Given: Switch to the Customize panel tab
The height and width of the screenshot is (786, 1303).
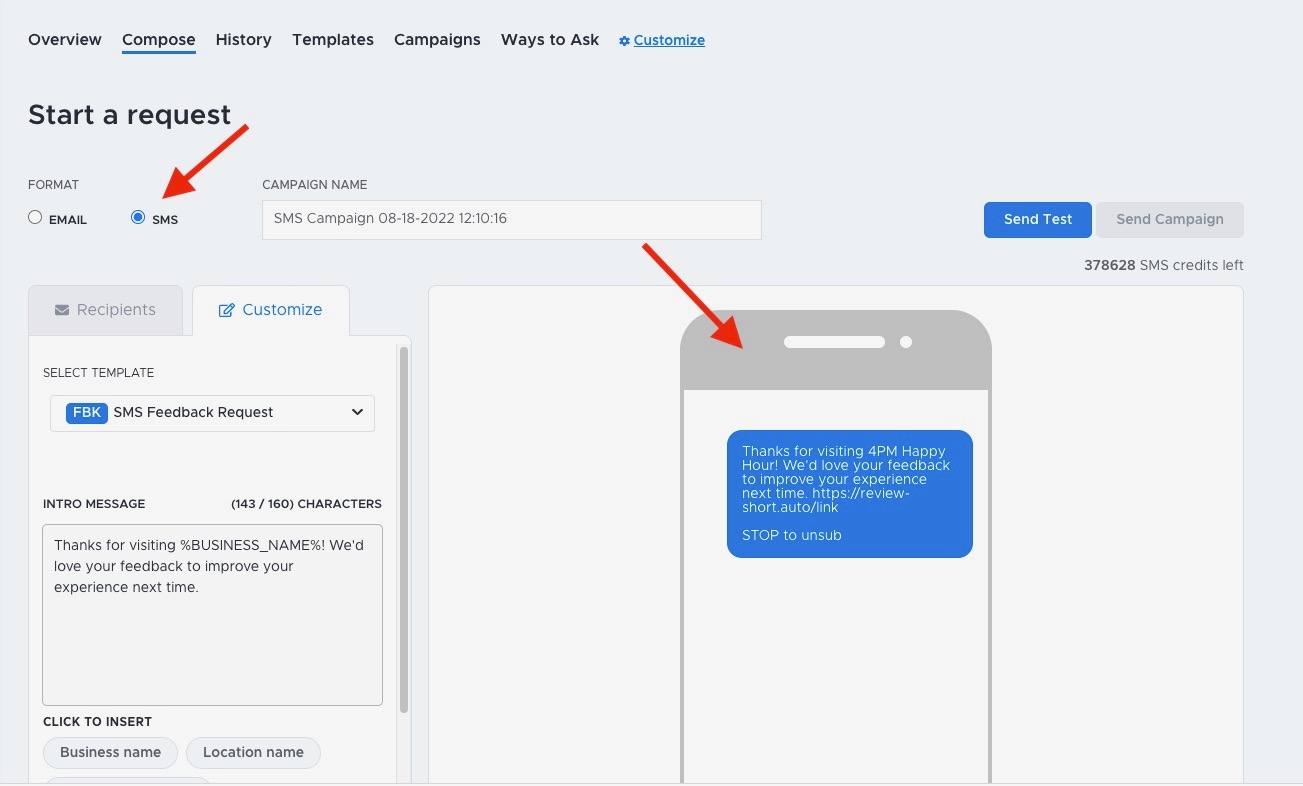Looking at the screenshot, I should tap(271, 310).
